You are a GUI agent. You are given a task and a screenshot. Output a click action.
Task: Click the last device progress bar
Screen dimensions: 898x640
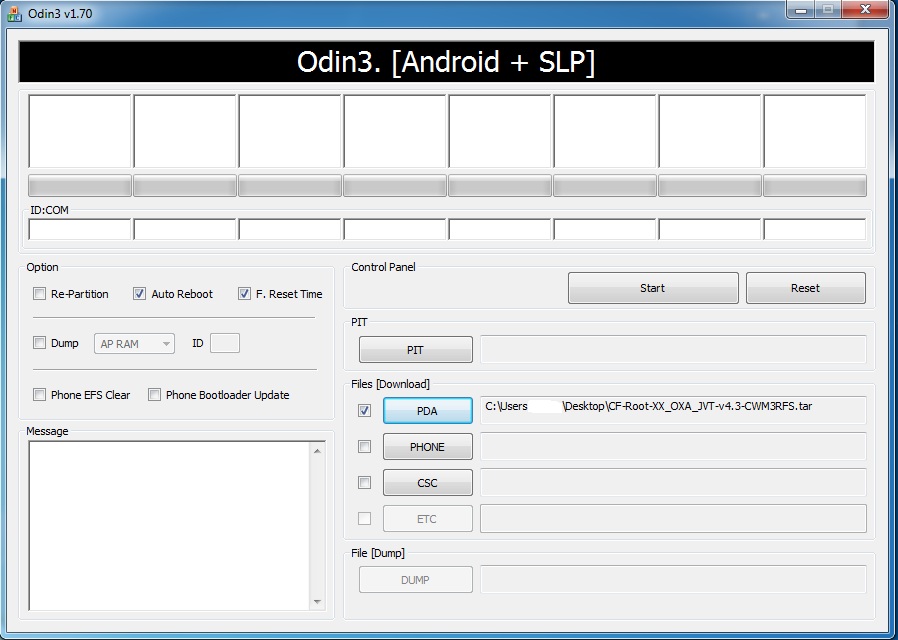(814, 186)
